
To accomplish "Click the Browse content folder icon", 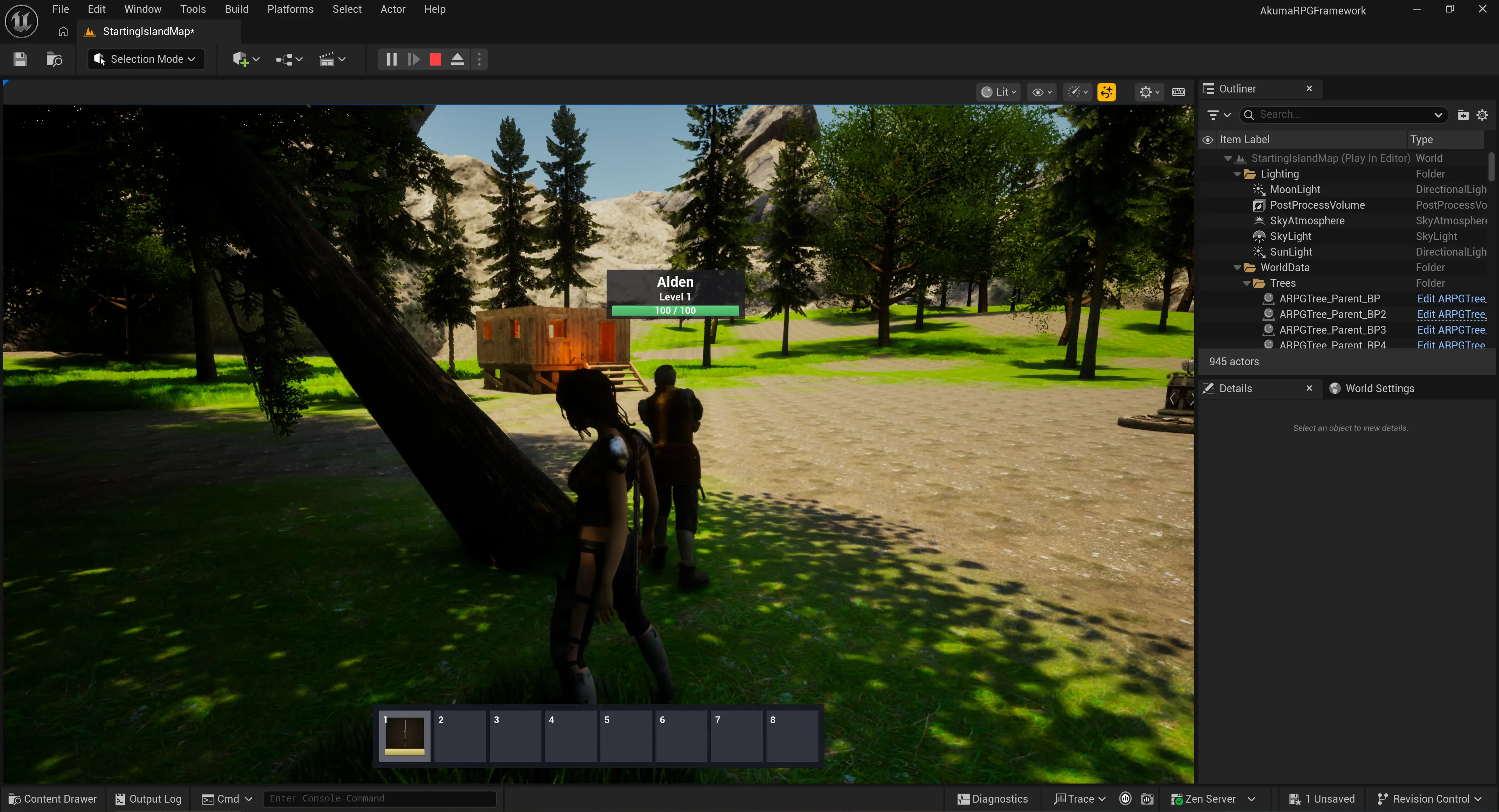I will click(54, 59).
